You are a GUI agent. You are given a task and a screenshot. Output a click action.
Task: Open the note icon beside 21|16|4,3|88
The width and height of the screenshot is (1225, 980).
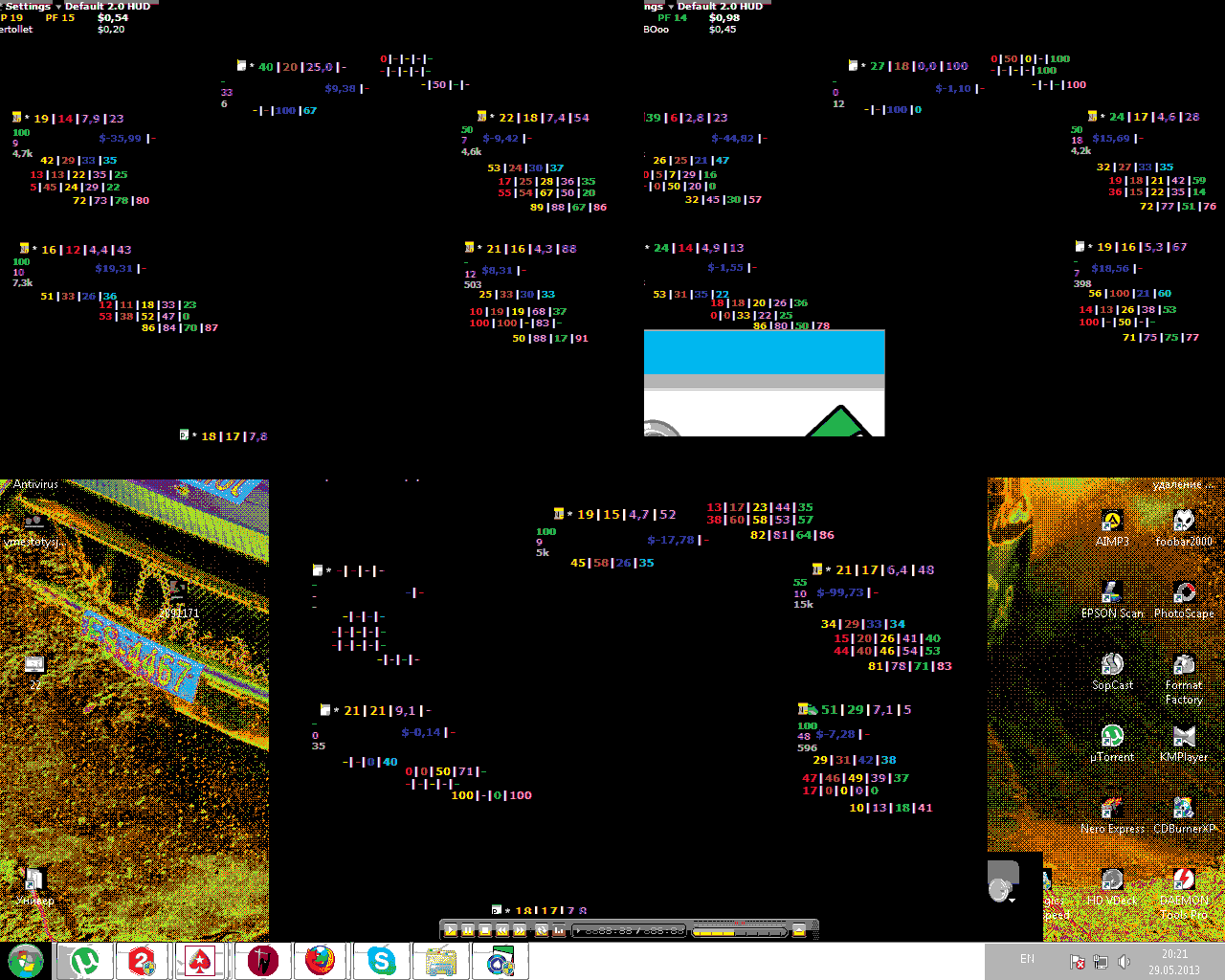click(469, 248)
